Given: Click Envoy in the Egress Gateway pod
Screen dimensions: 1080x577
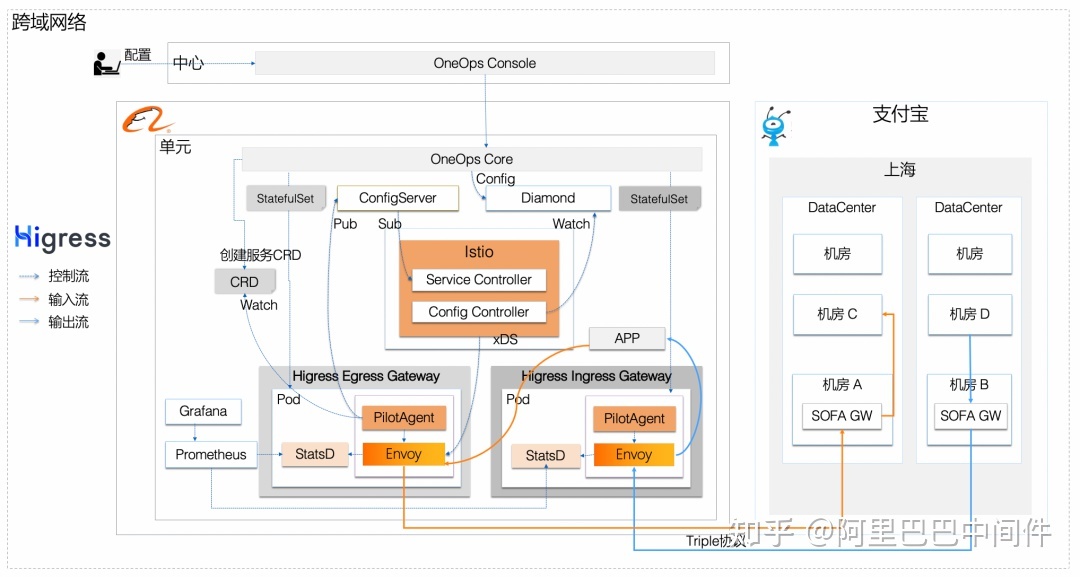Looking at the screenshot, I should tap(404, 454).
